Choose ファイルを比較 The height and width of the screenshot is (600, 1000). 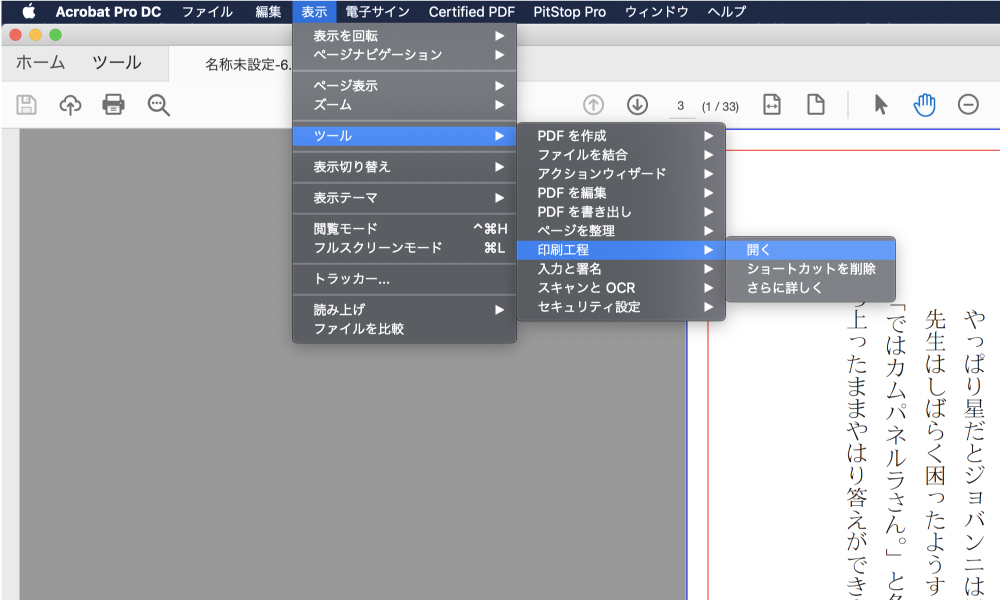(x=404, y=329)
